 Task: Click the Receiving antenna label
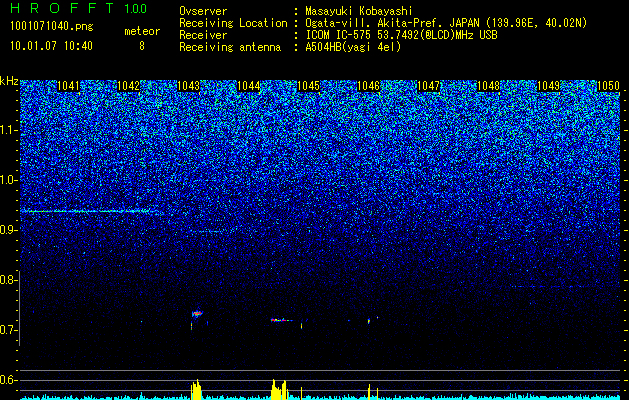[230, 47]
